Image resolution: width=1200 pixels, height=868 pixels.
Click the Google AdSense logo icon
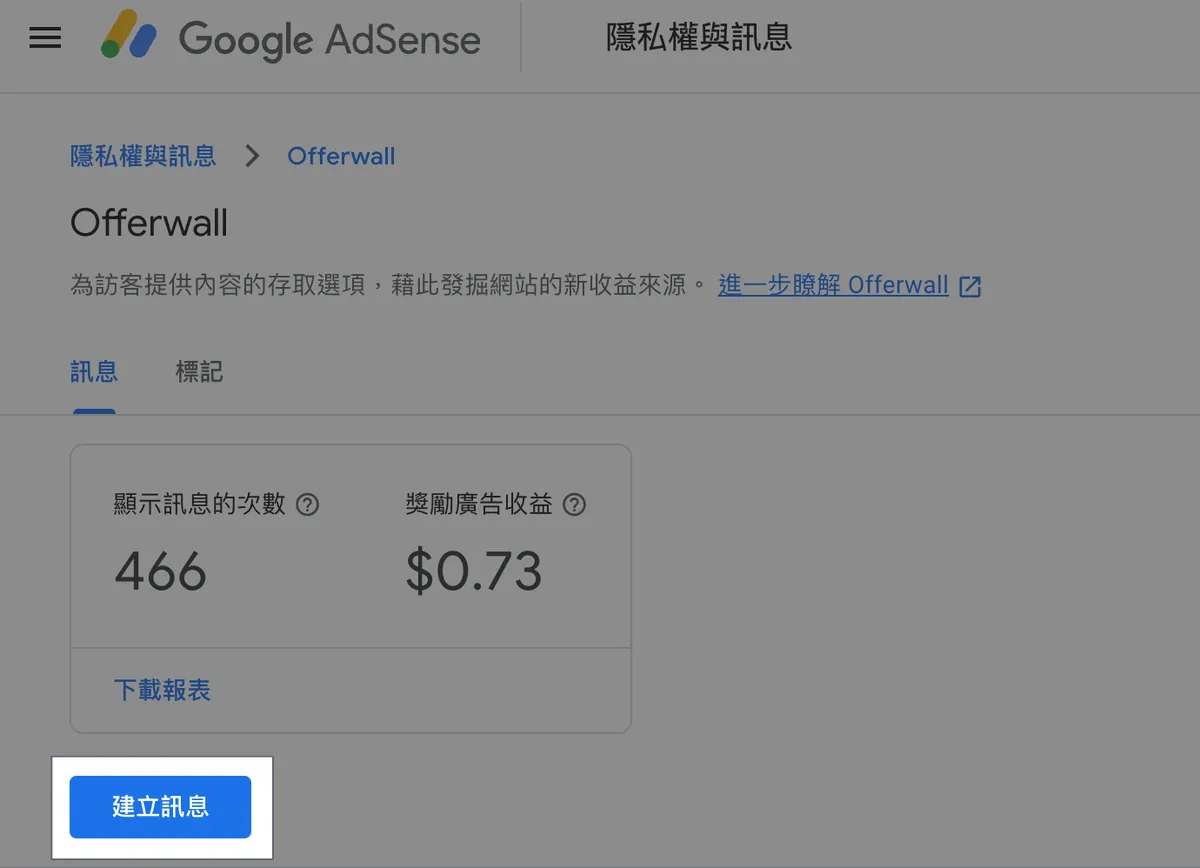click(129, 37)
